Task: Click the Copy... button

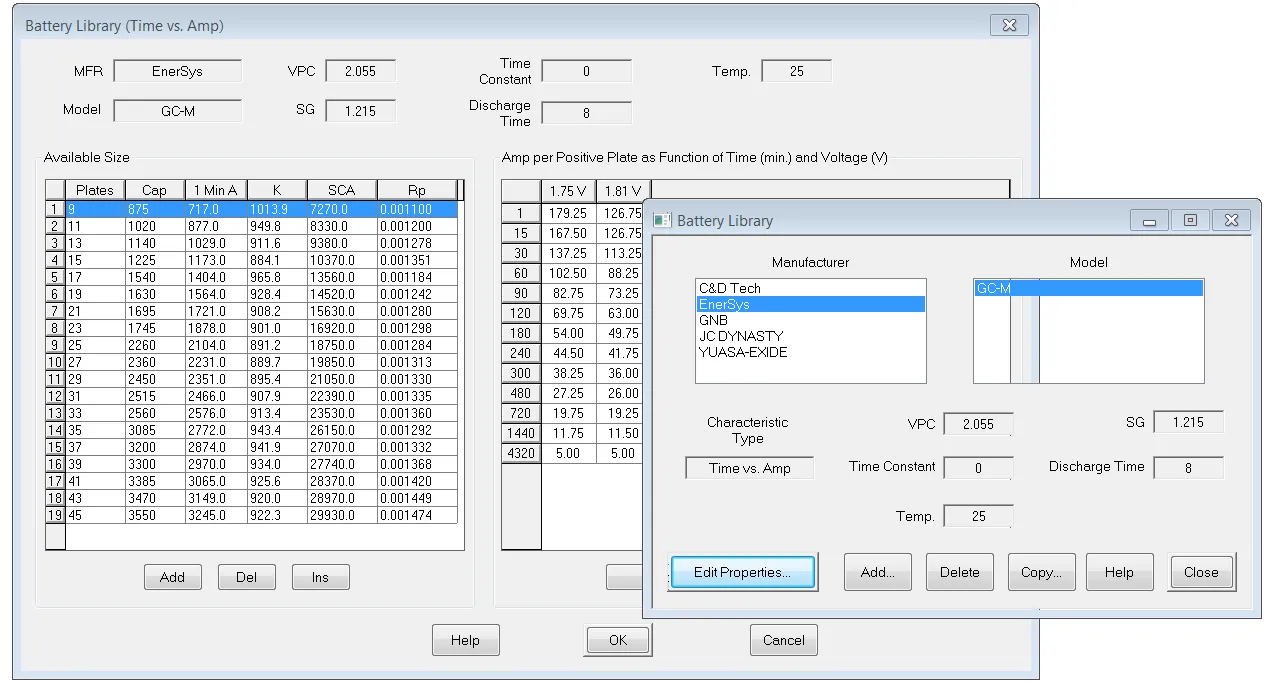Action: 1041,572
